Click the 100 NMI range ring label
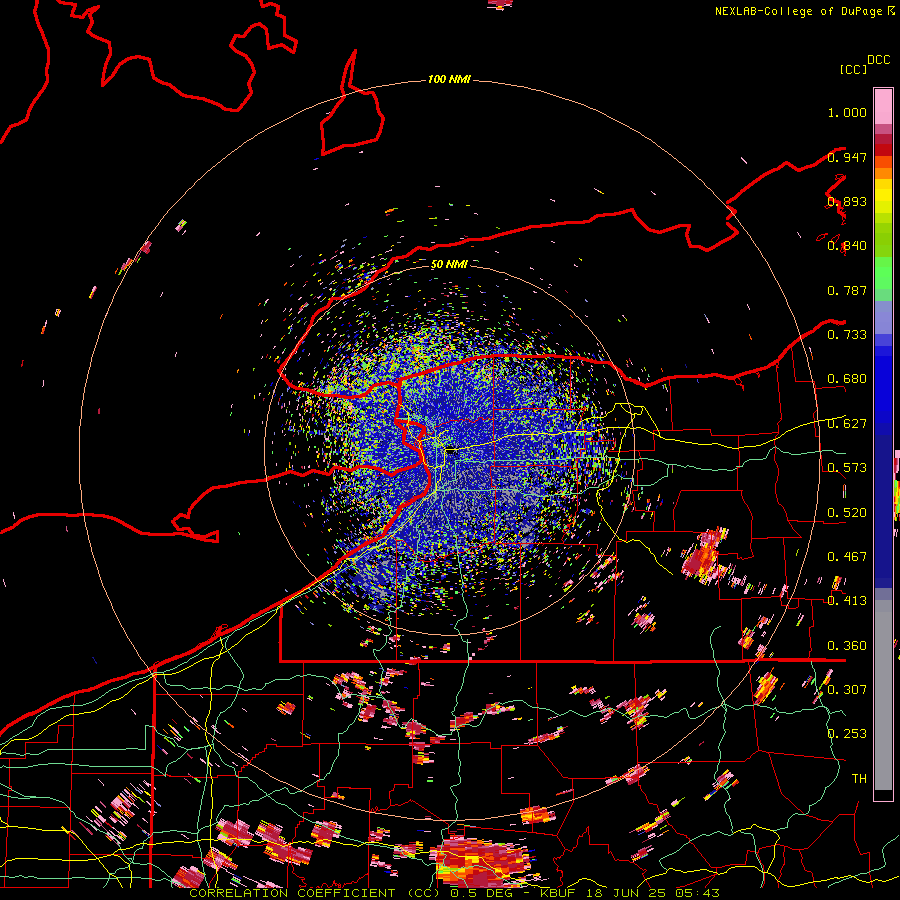 tap(449, 79)
